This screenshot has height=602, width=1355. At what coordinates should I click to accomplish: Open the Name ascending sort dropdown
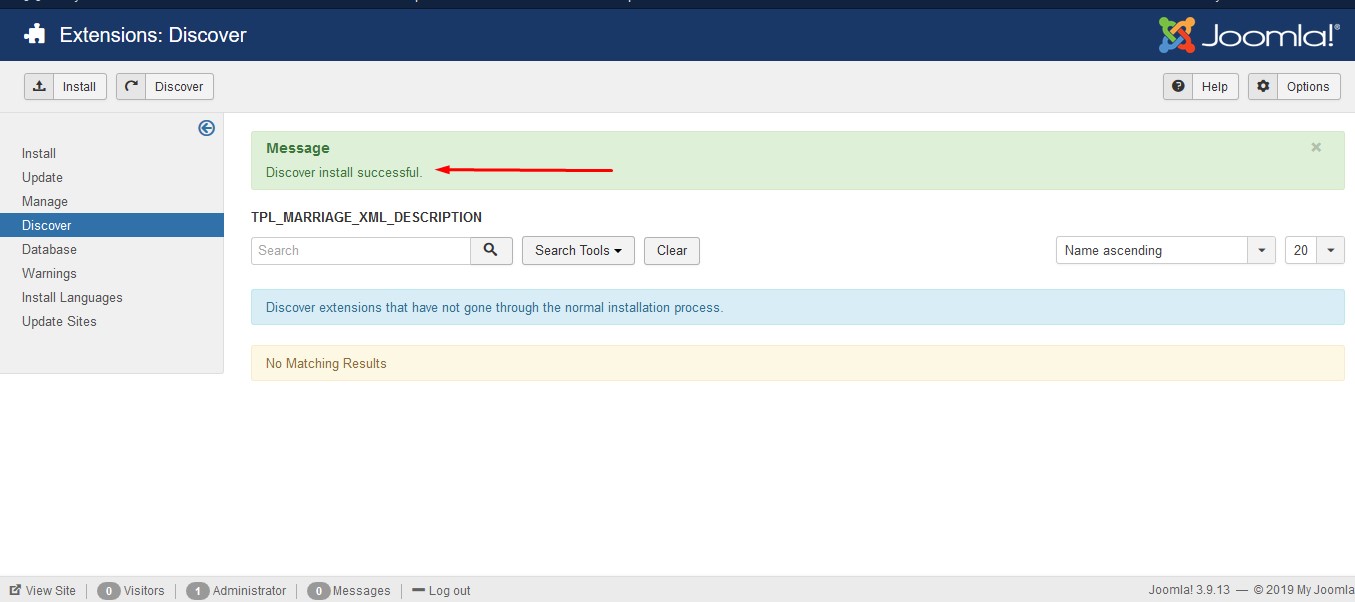coord(1166,250)
